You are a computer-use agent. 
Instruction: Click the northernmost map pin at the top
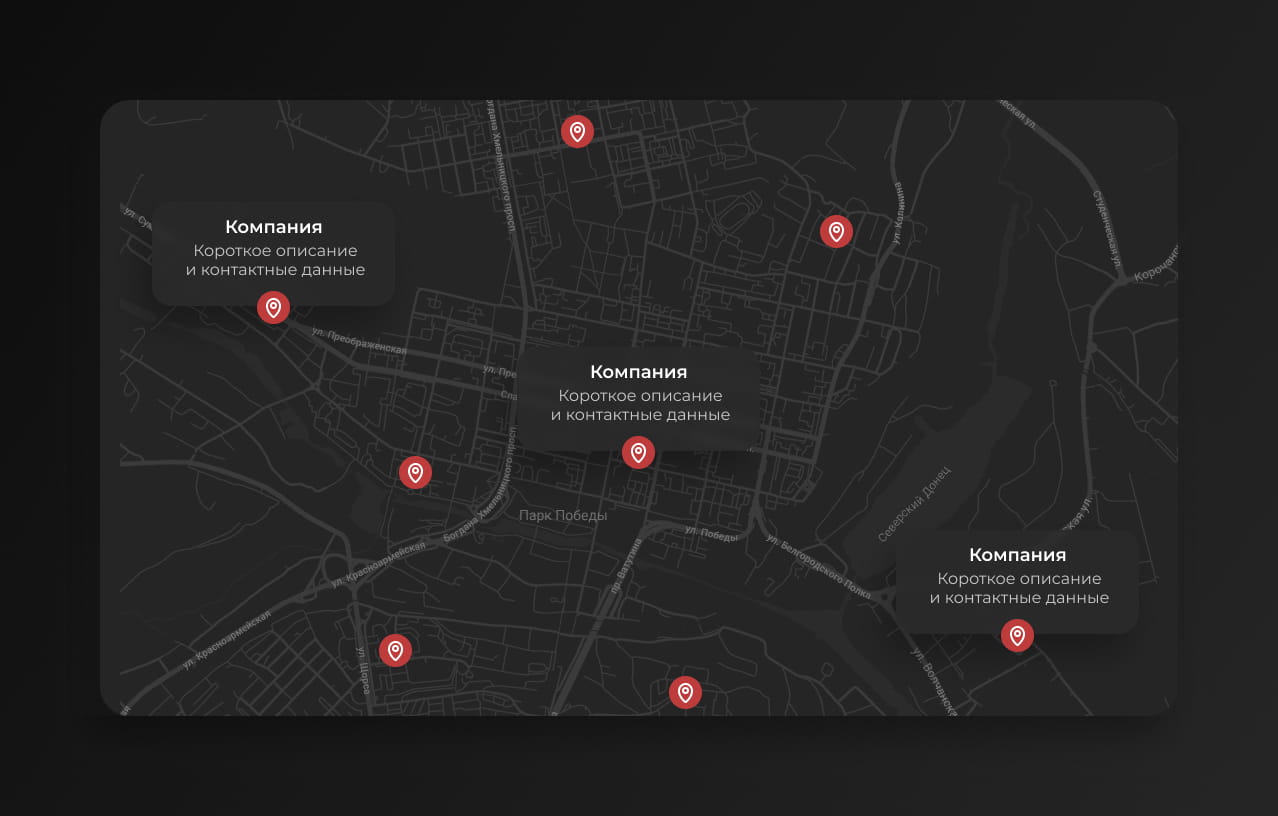[577, 131]
